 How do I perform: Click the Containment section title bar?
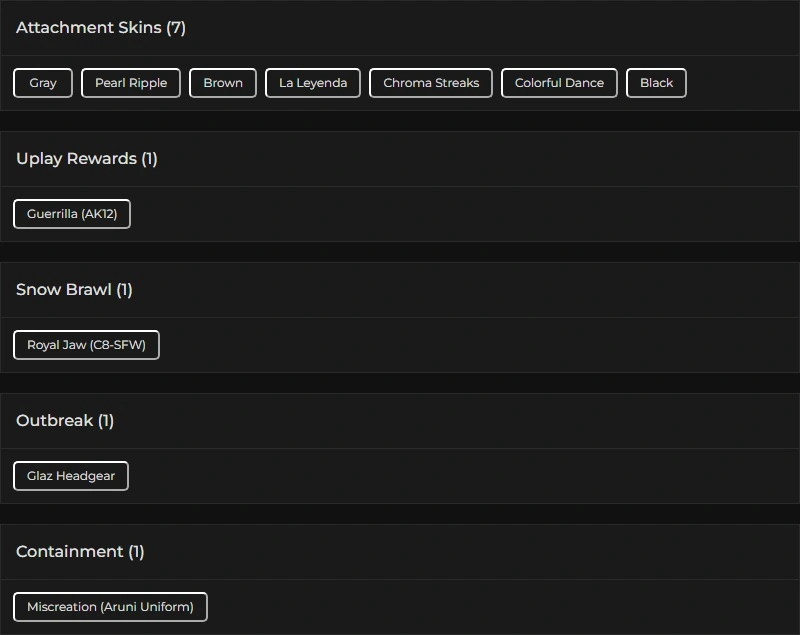coord(400,552)
